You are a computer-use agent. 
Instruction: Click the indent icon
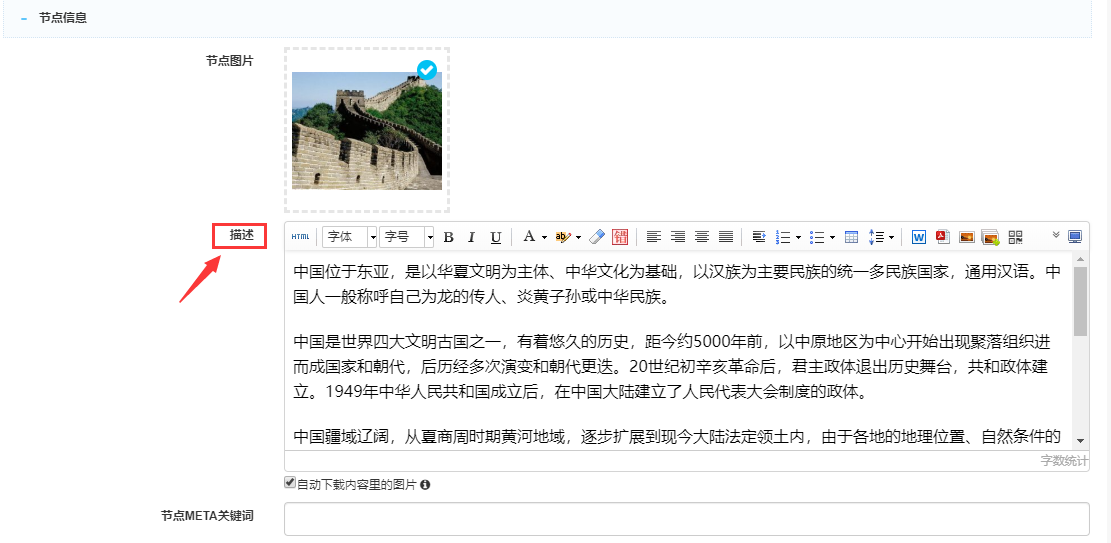point(759,237)
